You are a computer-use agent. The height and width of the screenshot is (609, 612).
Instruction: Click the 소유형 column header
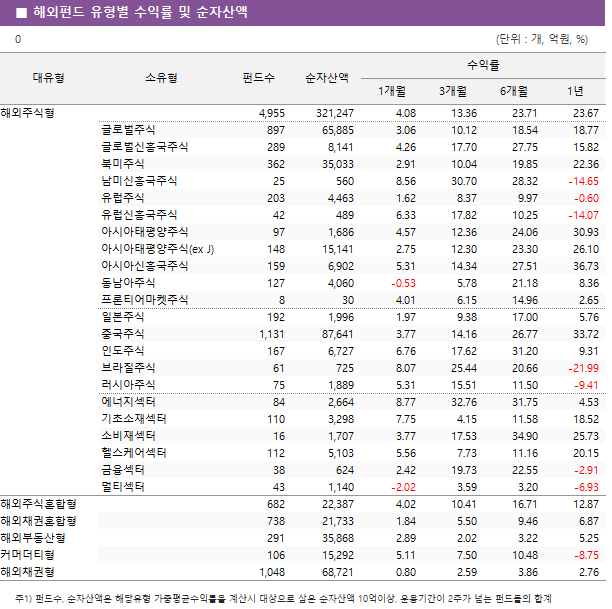pyautogui.click(x=161, y=78)
